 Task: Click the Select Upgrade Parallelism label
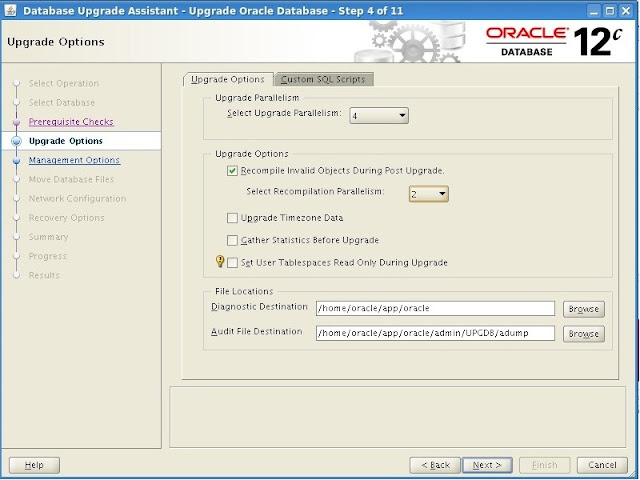pos(284,113)
